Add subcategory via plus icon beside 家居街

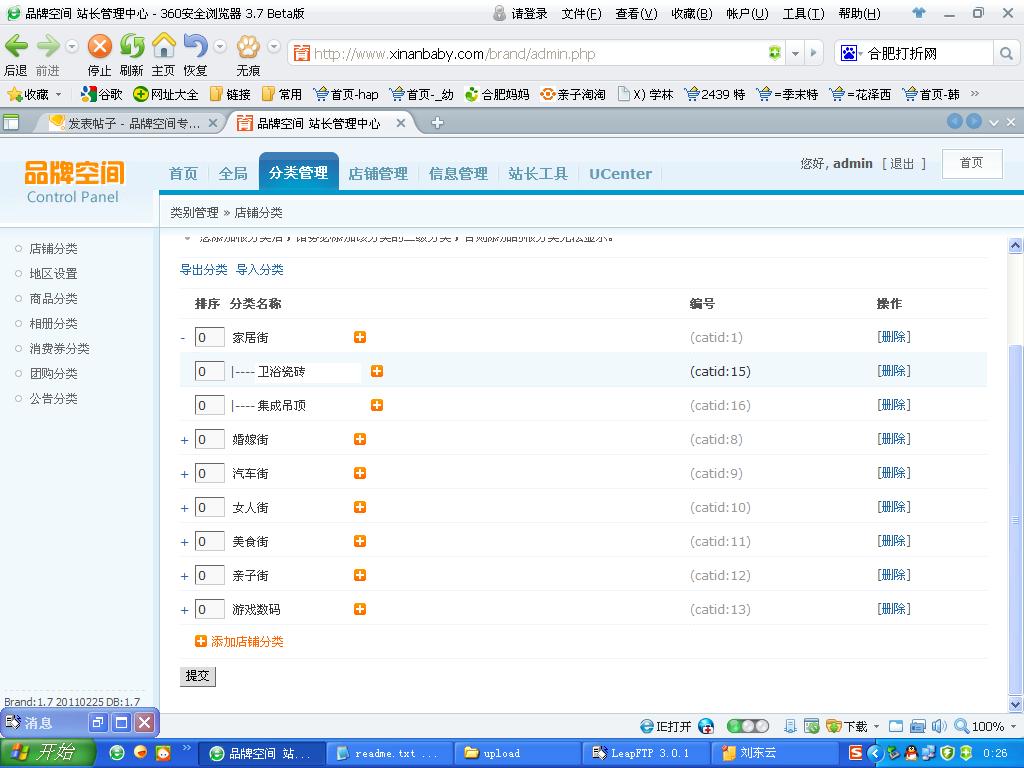[x=360, y=337]
